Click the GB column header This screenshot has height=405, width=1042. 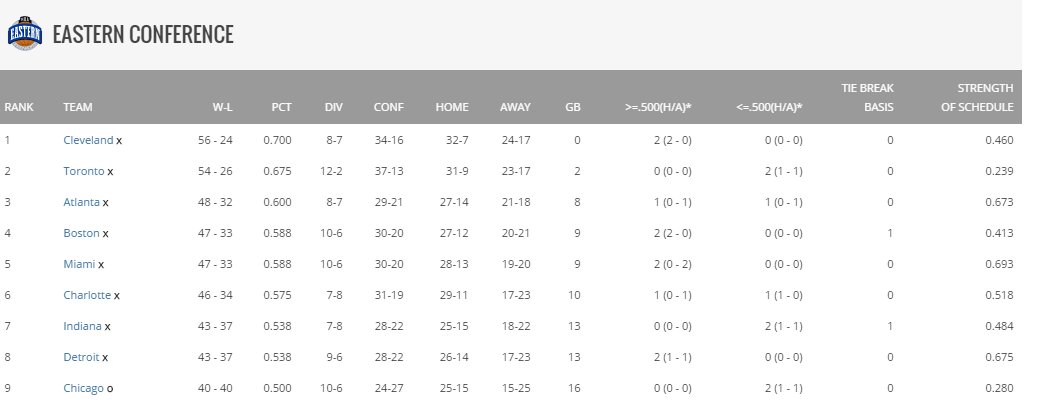[x=573, y=107]
